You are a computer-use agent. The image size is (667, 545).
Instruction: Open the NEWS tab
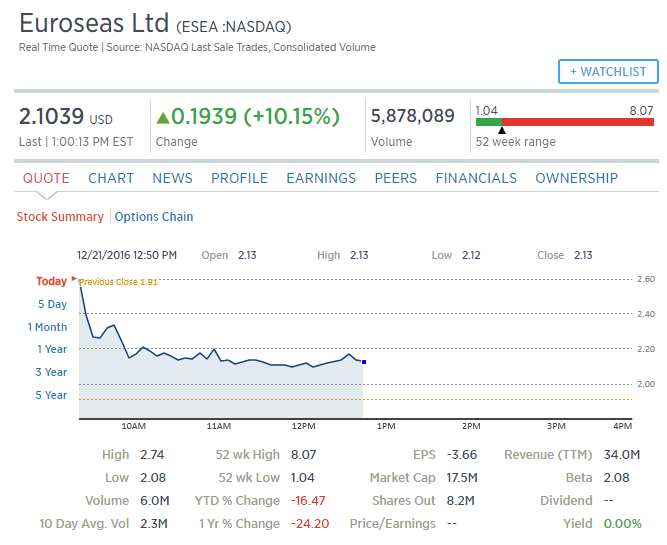point(172,178)
